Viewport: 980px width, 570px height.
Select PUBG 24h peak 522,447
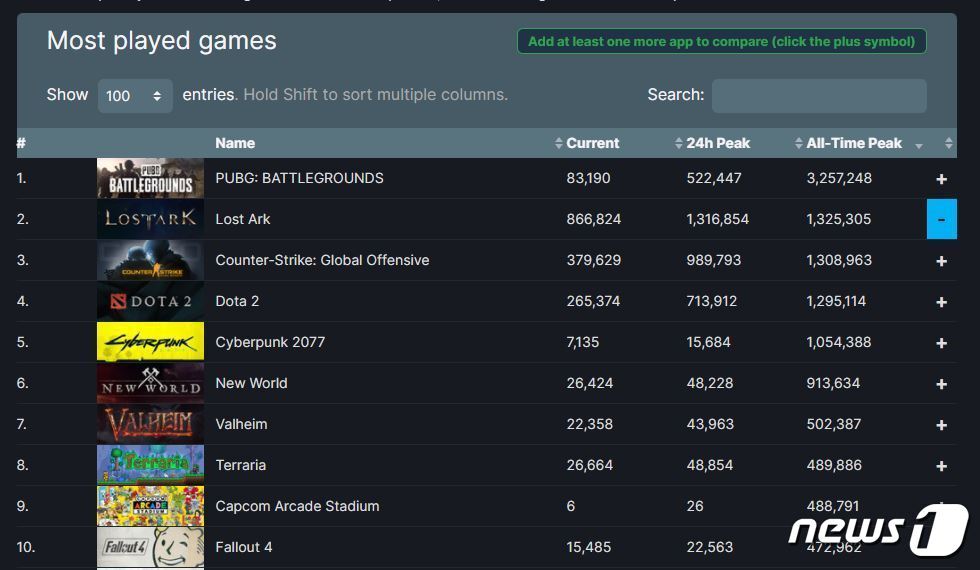714,178
